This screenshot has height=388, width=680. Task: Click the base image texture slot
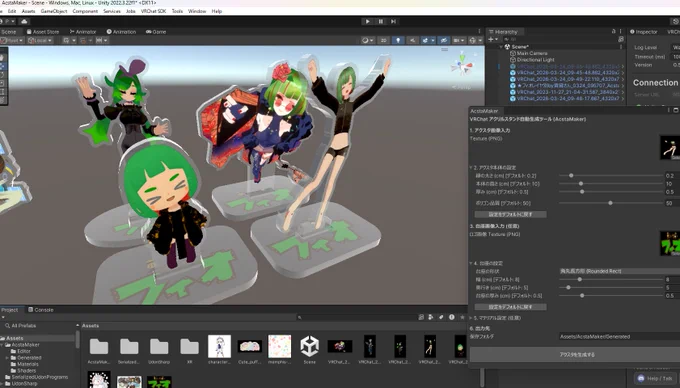670,243
